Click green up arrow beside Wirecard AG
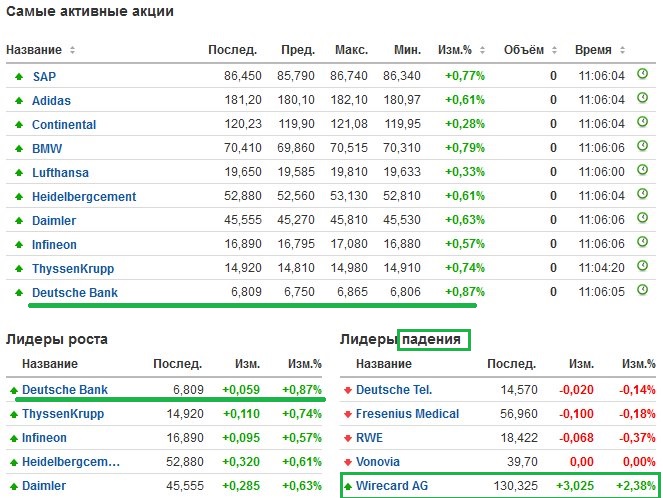 348,486
